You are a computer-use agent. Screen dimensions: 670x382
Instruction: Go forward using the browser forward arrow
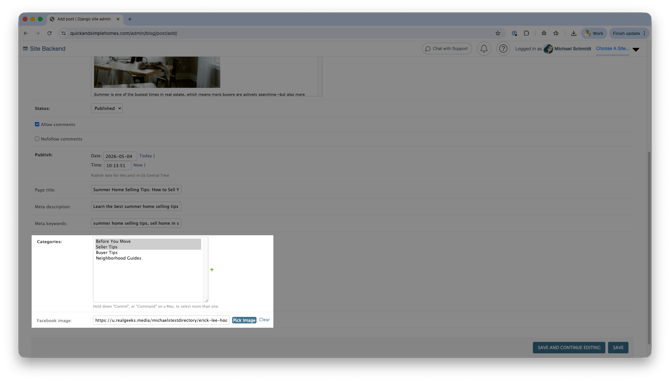pyautogui.click(x=38, y=33)
